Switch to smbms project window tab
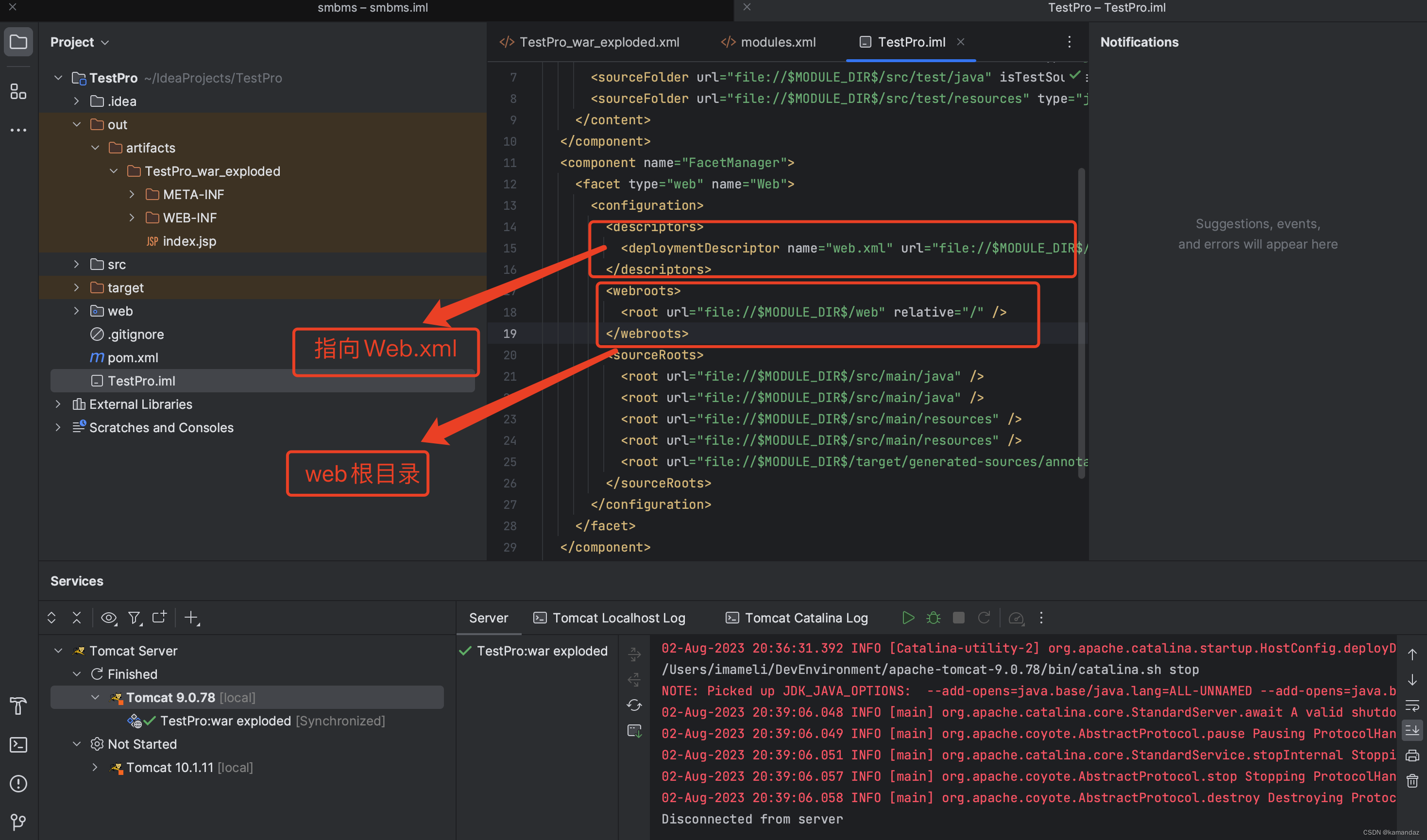 372,8
